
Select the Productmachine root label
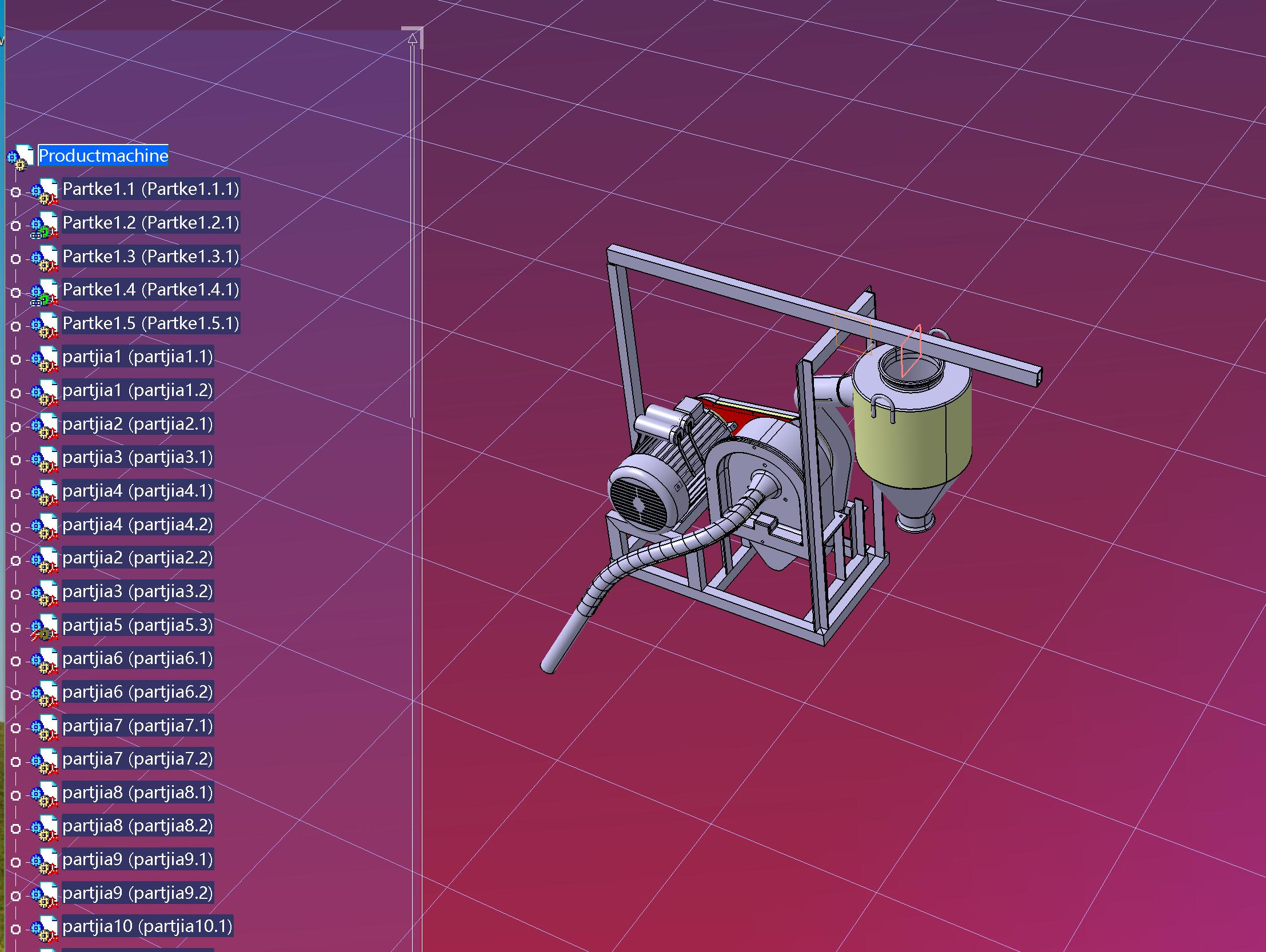click(x=103, y=155)
